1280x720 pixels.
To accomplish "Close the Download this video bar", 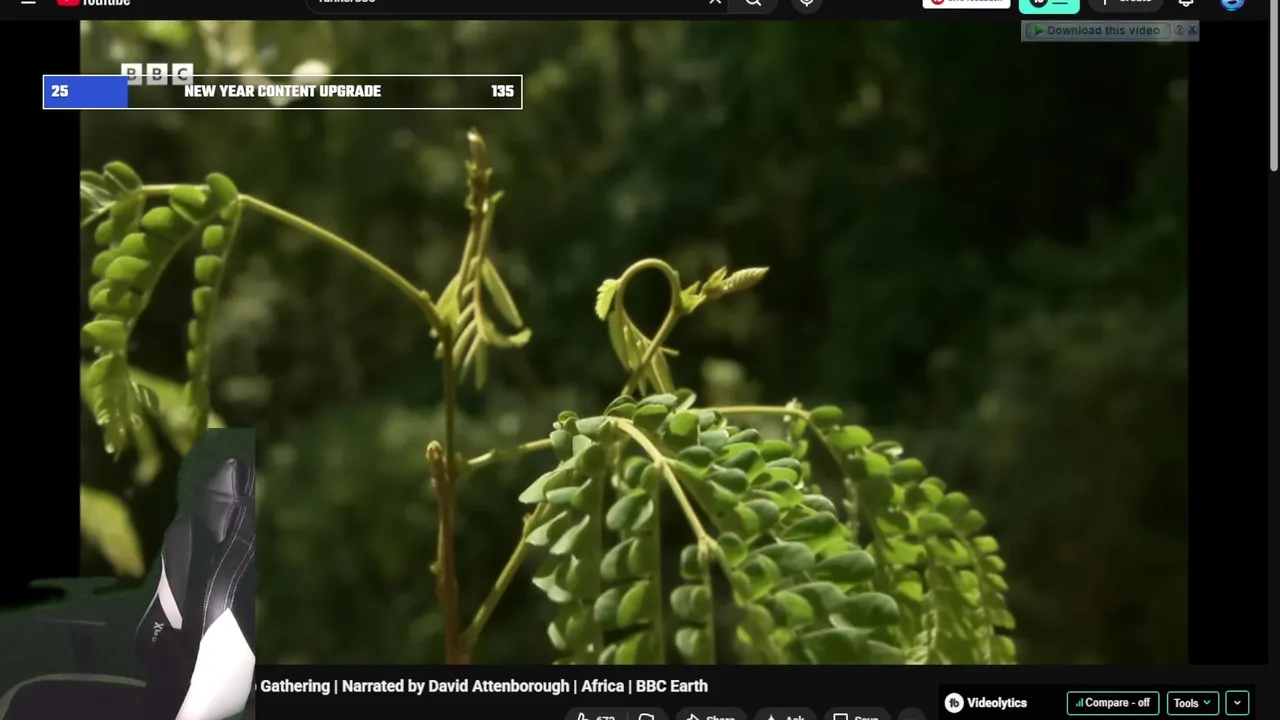I will click(1192, 30).
